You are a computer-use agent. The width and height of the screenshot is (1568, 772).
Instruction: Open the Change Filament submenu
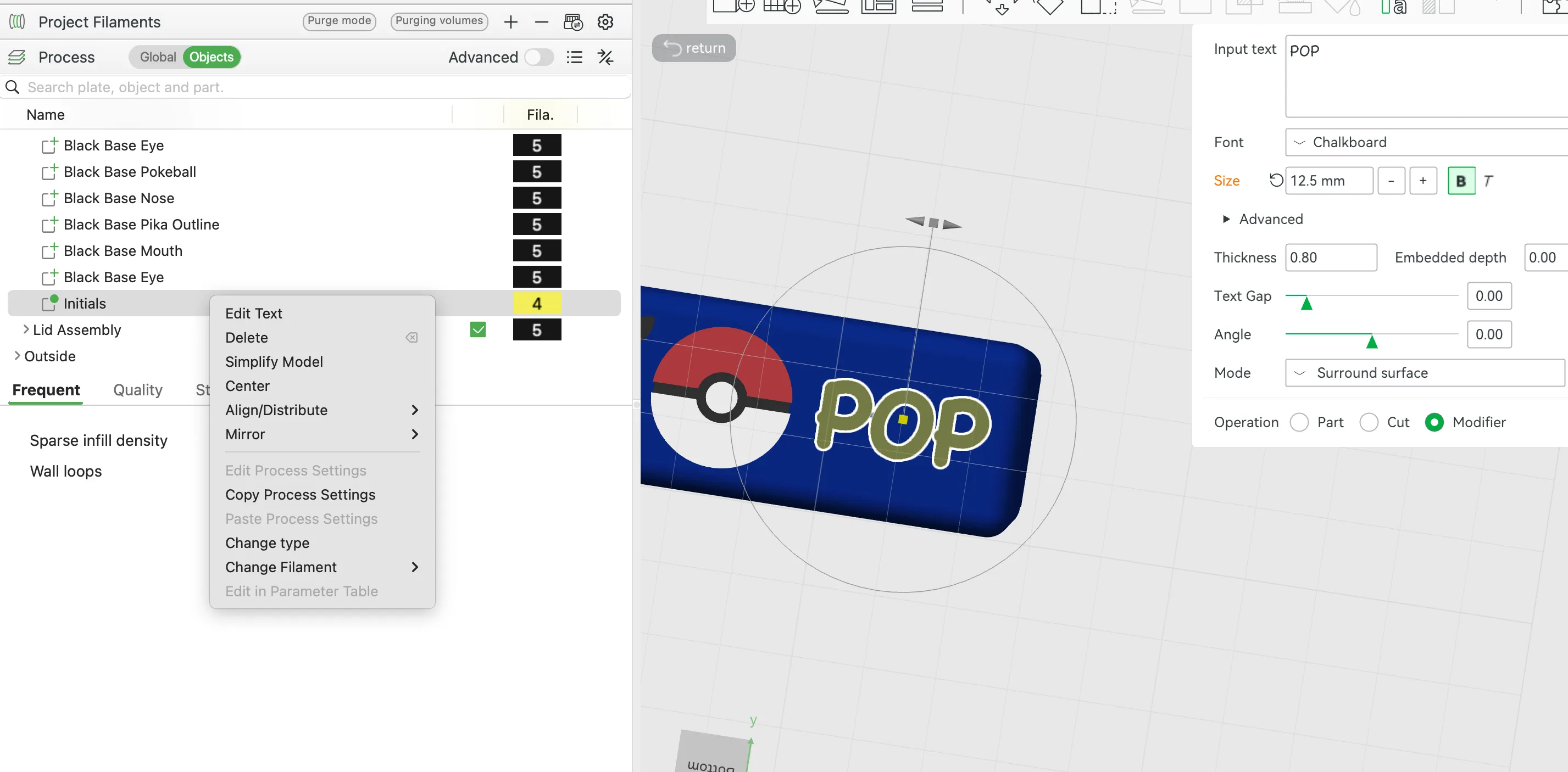coord(322,567)
